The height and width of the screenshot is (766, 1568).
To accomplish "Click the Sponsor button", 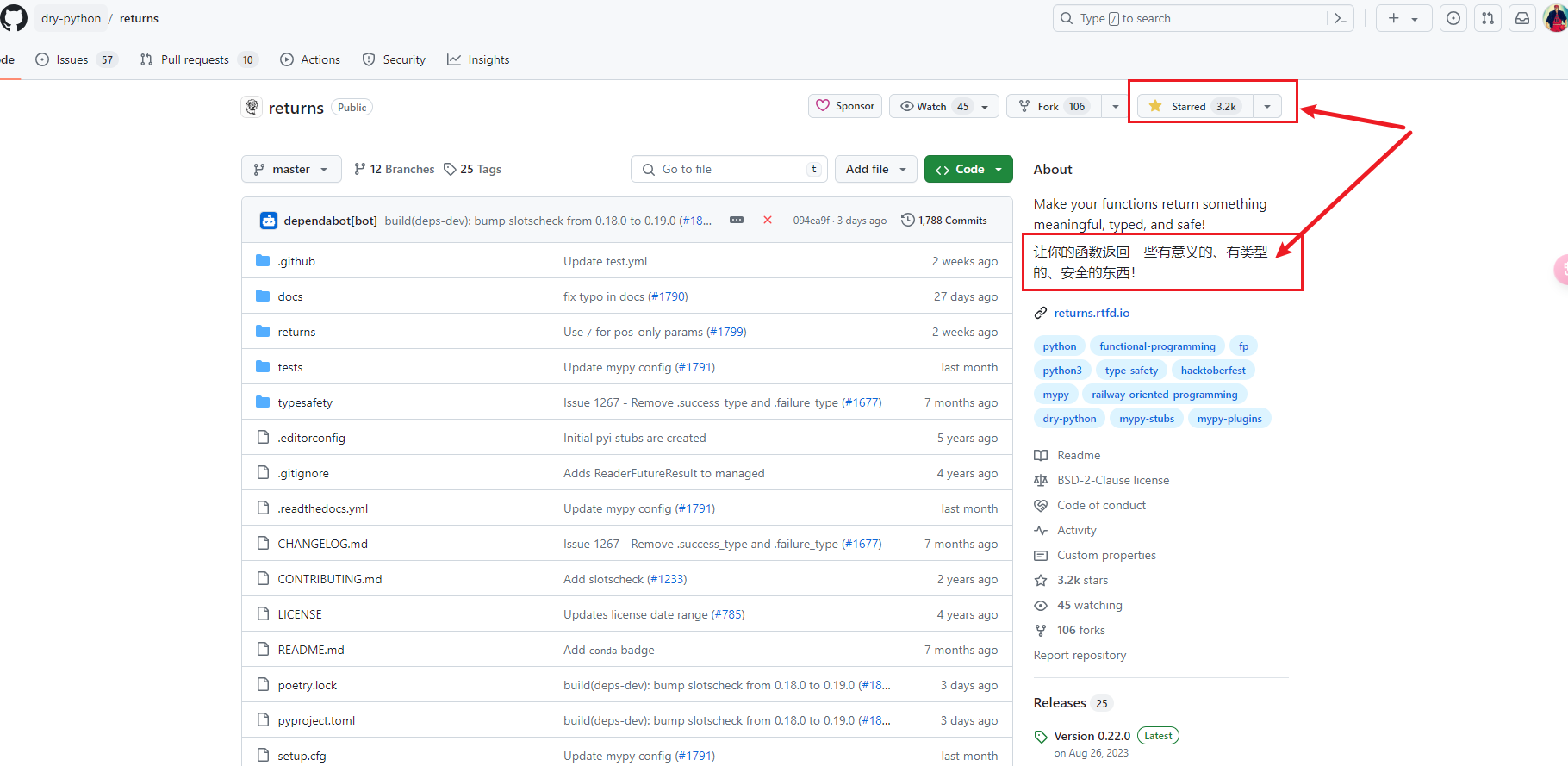I will pyautogui.click(x=845, y=106).
